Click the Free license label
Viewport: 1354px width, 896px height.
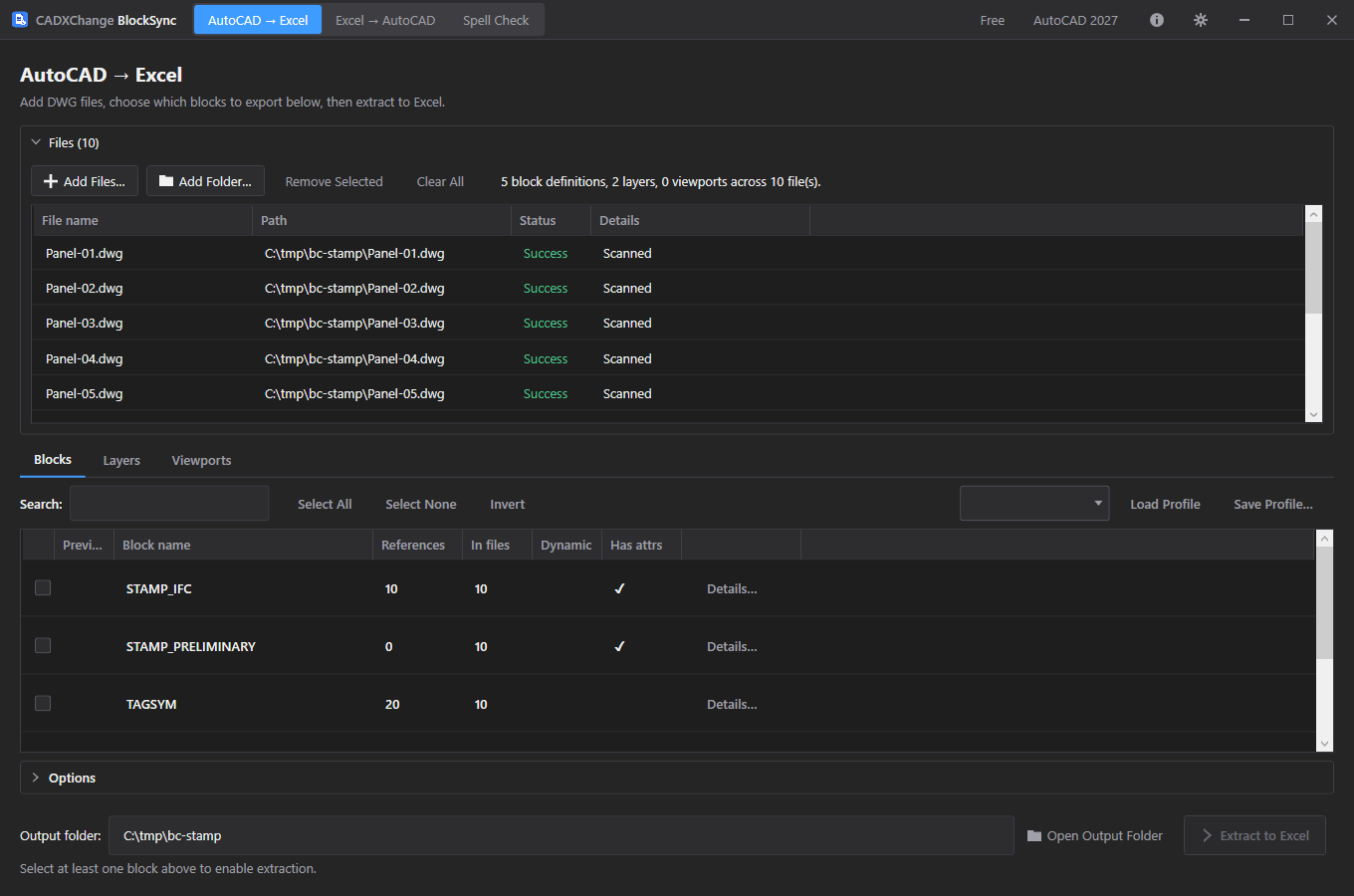tap(993, 20)
